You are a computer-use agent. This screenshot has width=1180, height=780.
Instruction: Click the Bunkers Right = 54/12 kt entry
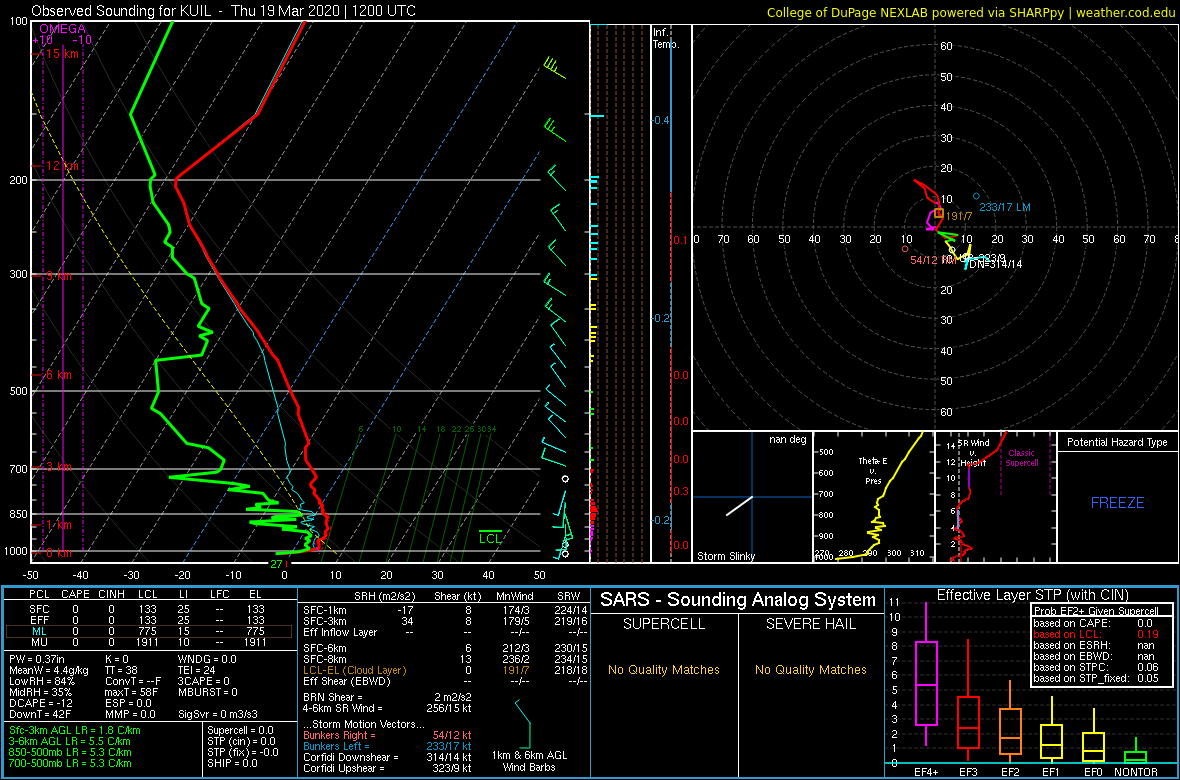387,736
